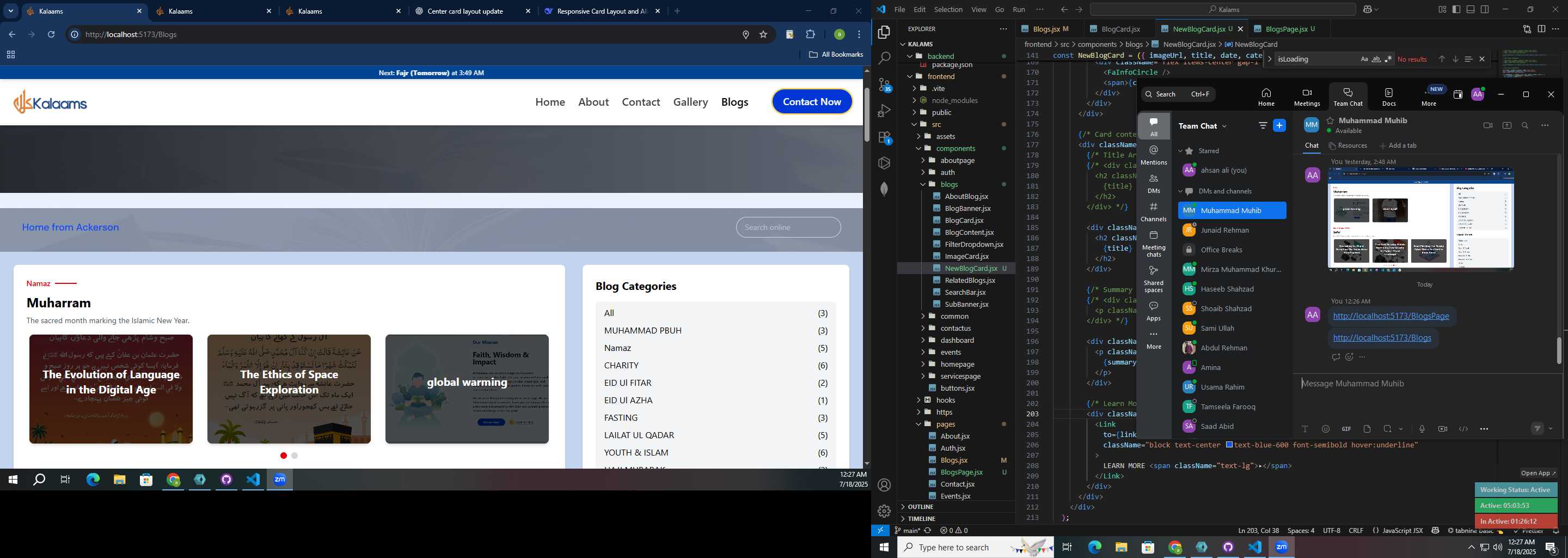Open the MongoDB leaf icon panel
Viewport: 1568px width, 558px height.
(x=884, y=189)
